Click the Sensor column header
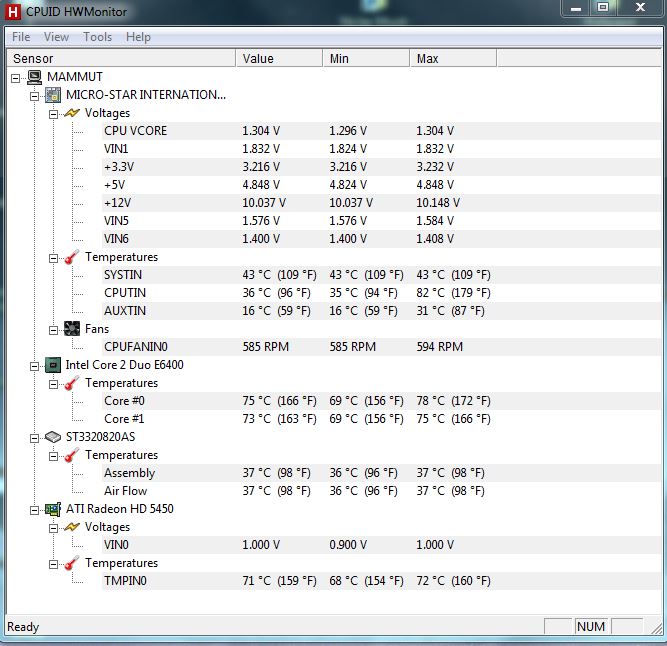 pos(121,58)
